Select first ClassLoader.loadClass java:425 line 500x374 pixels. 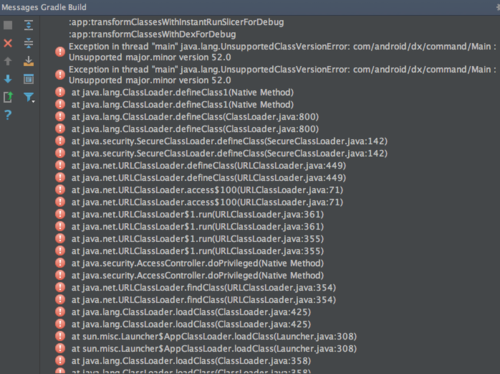191,312
